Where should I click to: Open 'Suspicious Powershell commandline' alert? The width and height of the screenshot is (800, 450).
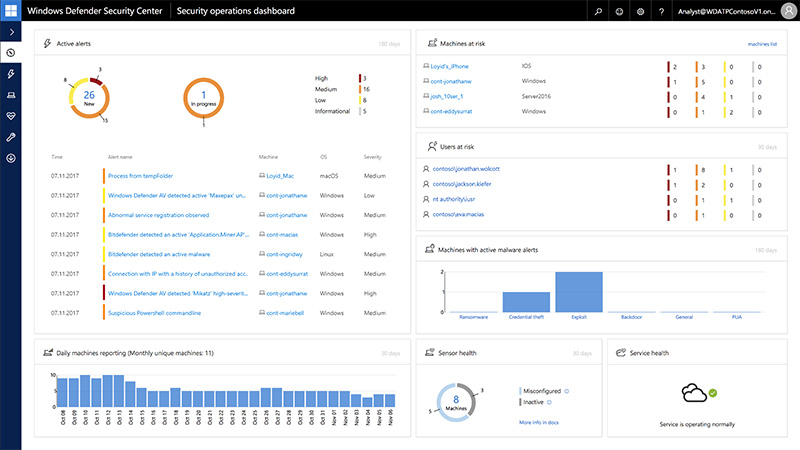[154, 313]
